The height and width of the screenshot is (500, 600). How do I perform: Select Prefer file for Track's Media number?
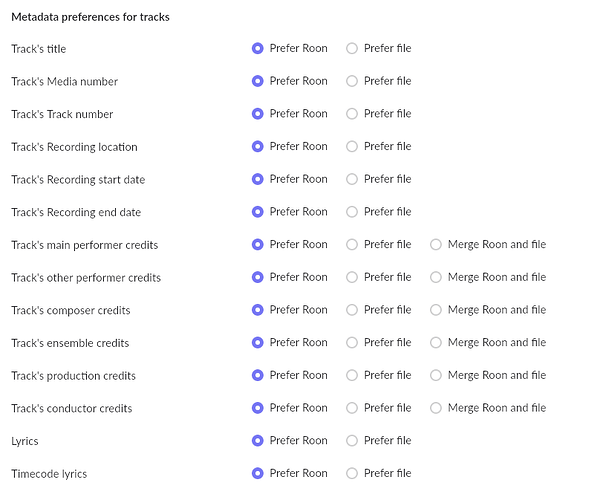click(x=352, y=81)
